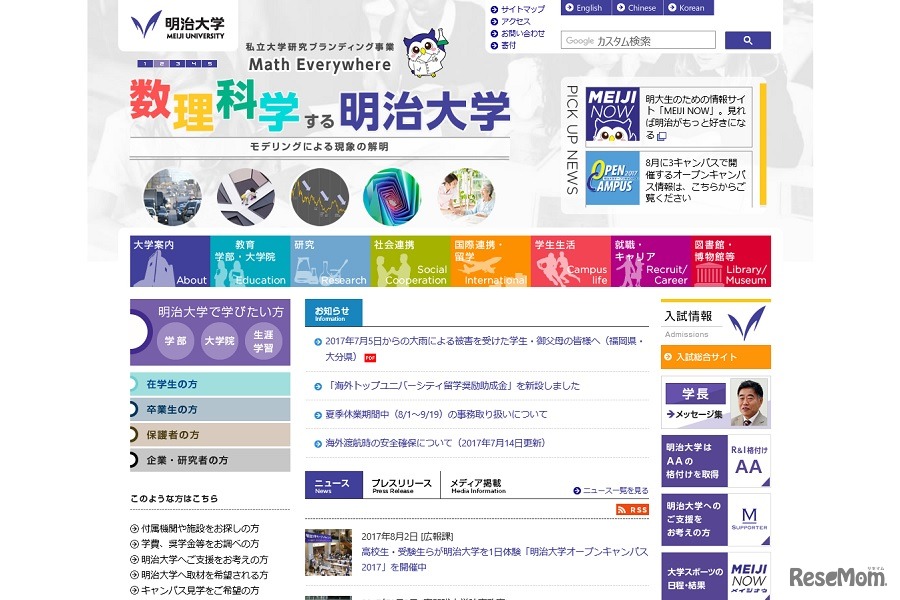Open the 学生生活 Campus life menu
Screen dimensions: 900x600
point(571,261)
